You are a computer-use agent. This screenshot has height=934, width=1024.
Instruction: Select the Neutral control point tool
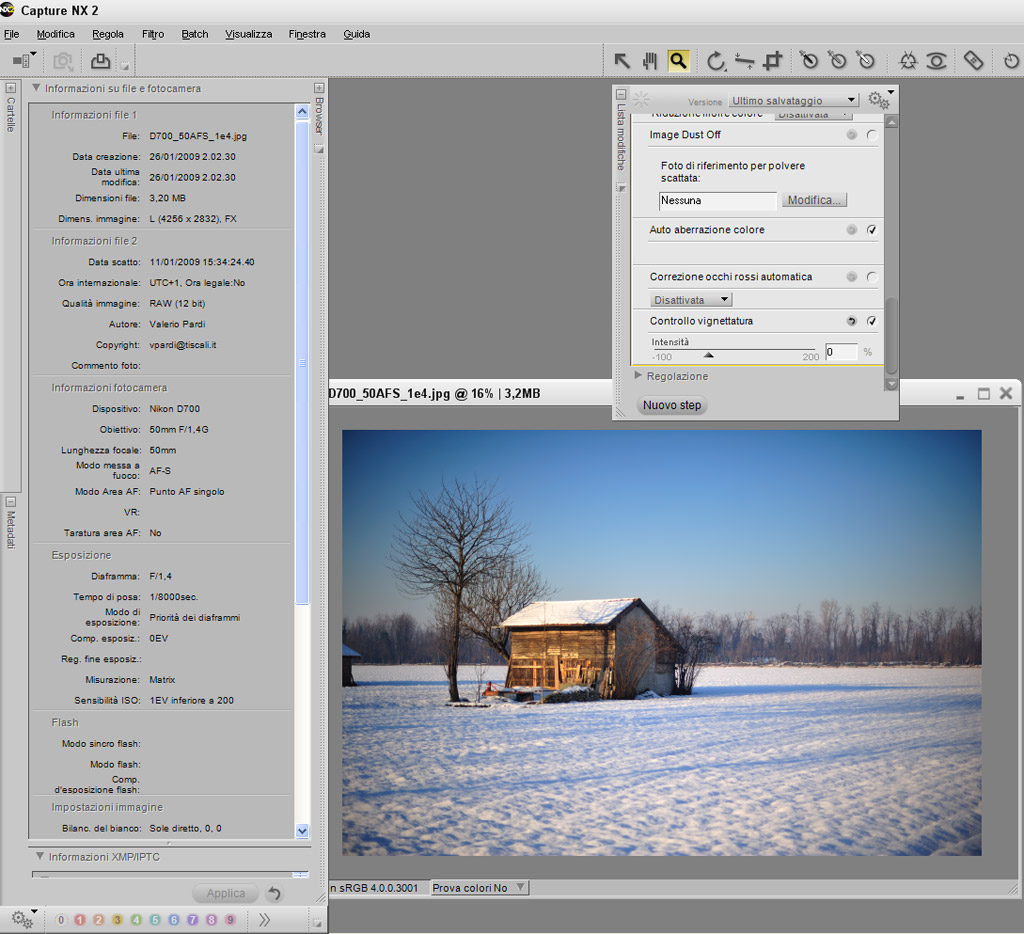click(837, 61)
